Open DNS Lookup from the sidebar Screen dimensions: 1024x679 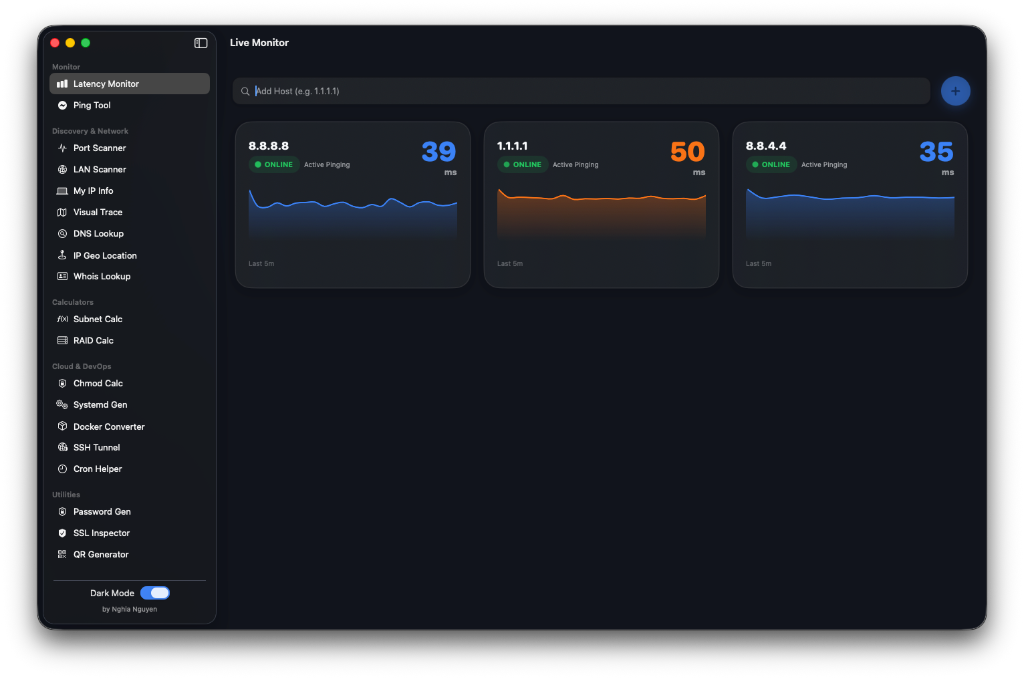[62, 233]
